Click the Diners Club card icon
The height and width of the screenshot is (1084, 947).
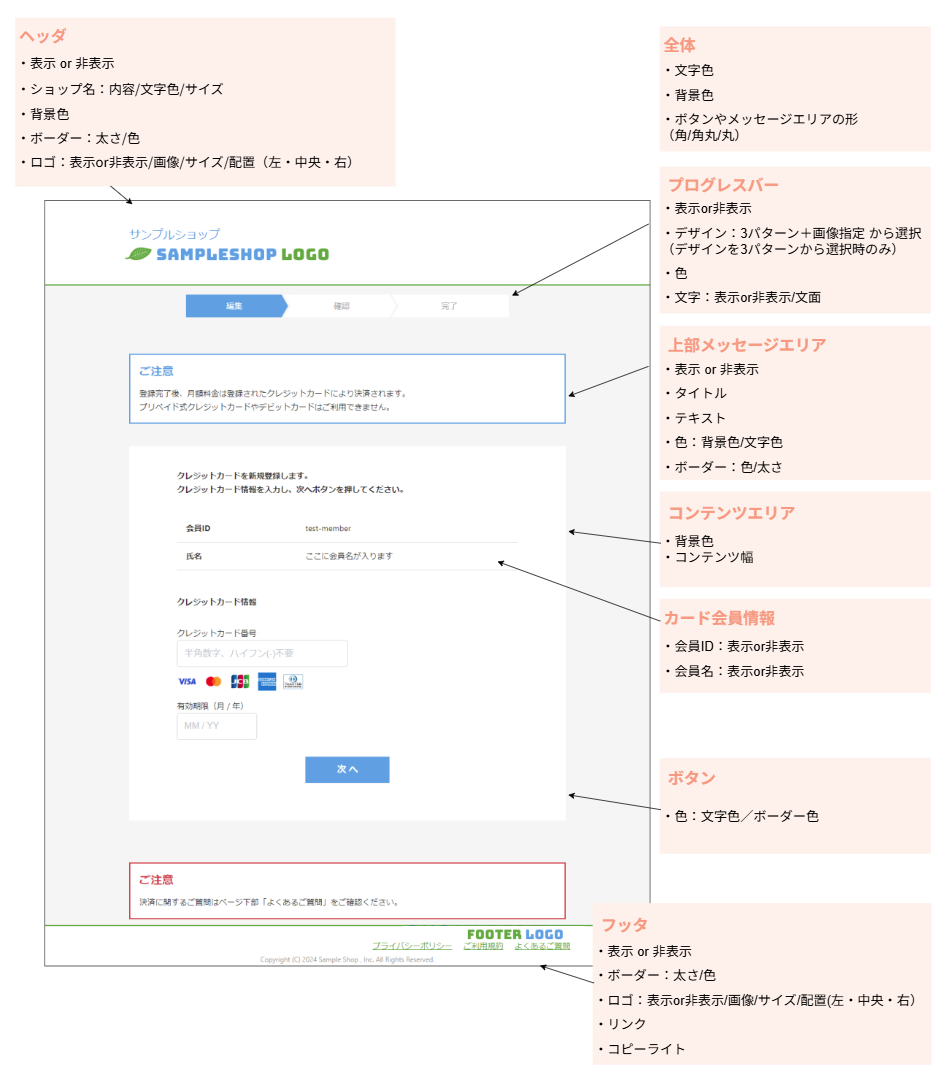(292, 681)
